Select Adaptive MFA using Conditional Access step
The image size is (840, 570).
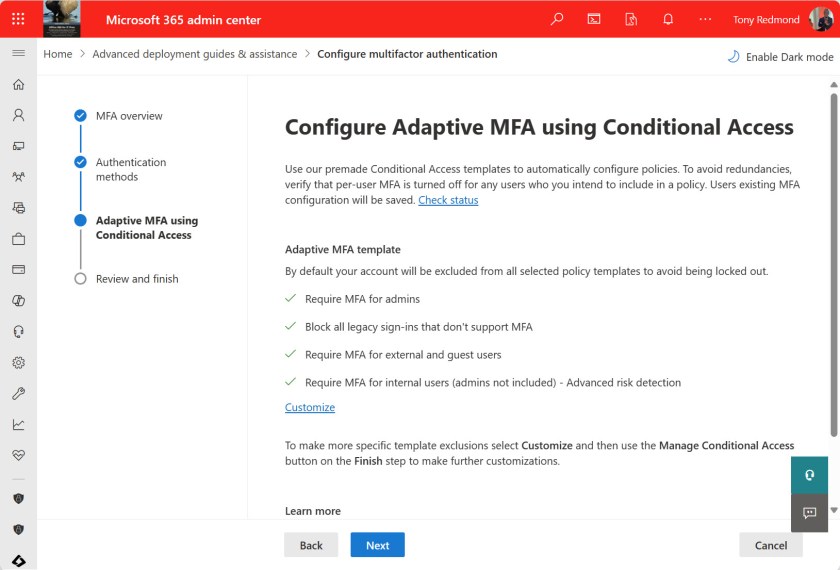point(136,228)
